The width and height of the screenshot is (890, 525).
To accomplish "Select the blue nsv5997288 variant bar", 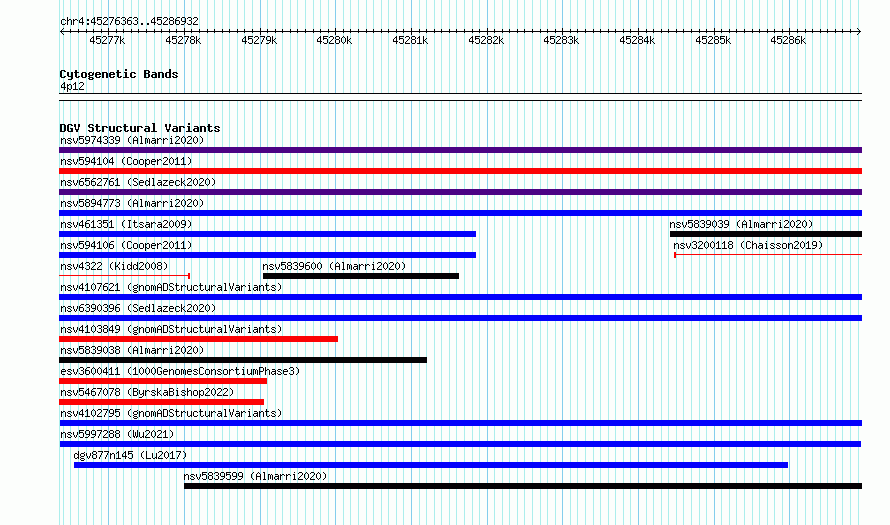I will [460, 444].
